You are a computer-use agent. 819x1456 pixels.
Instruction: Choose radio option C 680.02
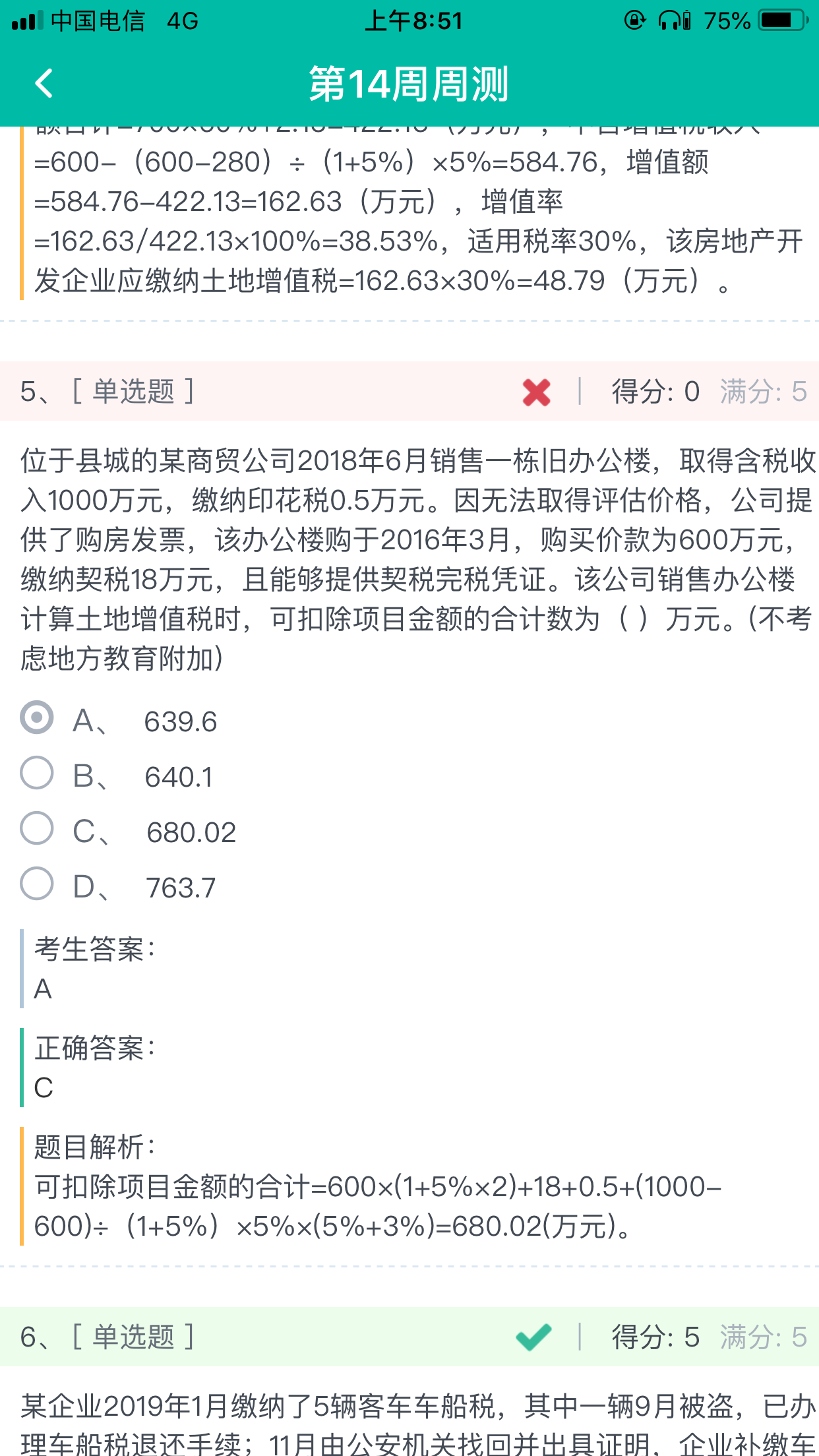(x=37, y=828)
